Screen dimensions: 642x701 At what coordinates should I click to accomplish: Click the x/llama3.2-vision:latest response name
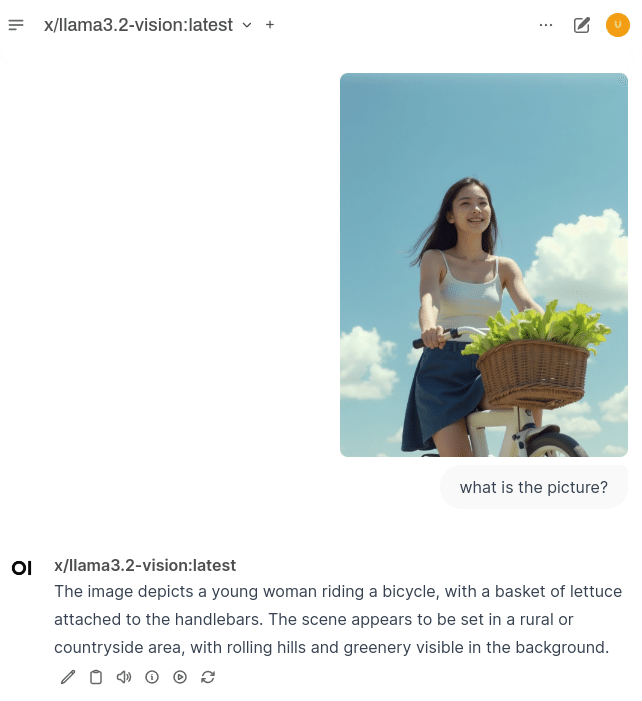[x=145, y=565]
